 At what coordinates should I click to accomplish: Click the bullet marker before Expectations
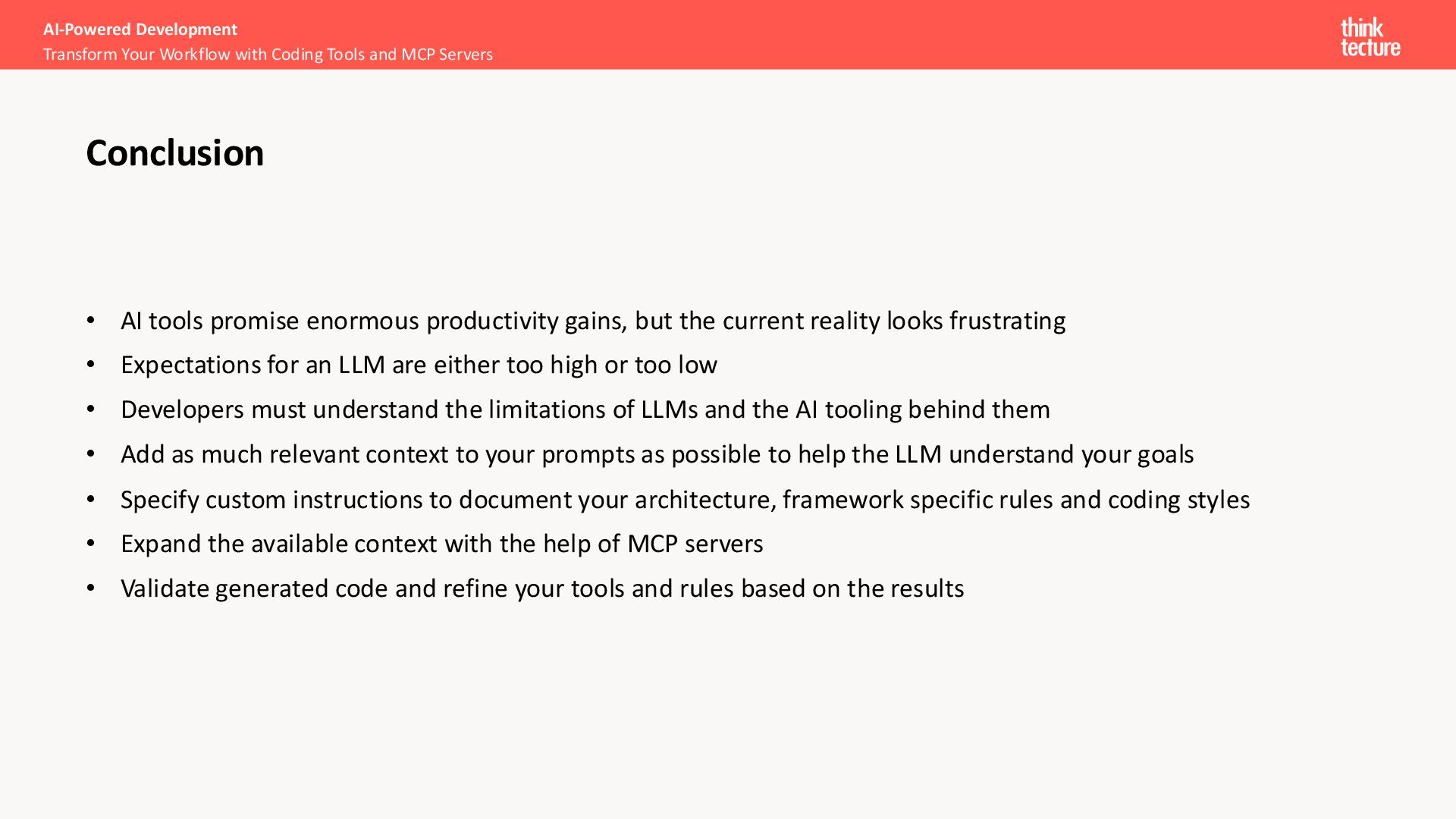pos(91,365)
